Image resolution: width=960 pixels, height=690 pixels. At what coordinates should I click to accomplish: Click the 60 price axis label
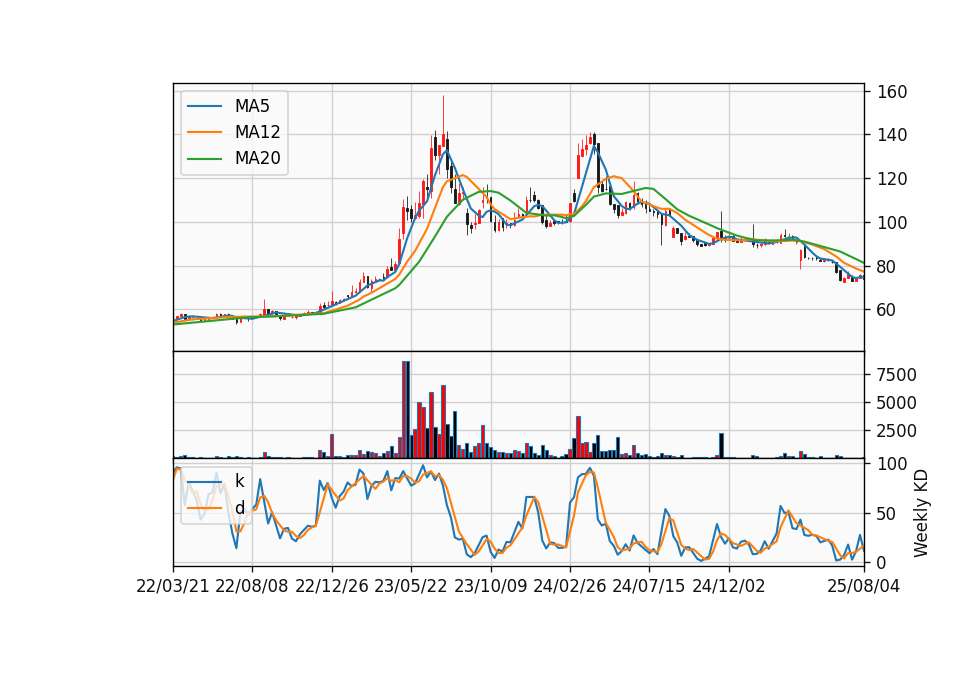click(x=887, y=310)
